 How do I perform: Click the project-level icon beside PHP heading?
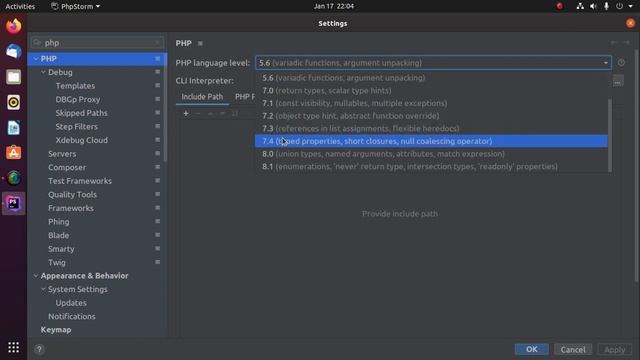pos(200,43)
